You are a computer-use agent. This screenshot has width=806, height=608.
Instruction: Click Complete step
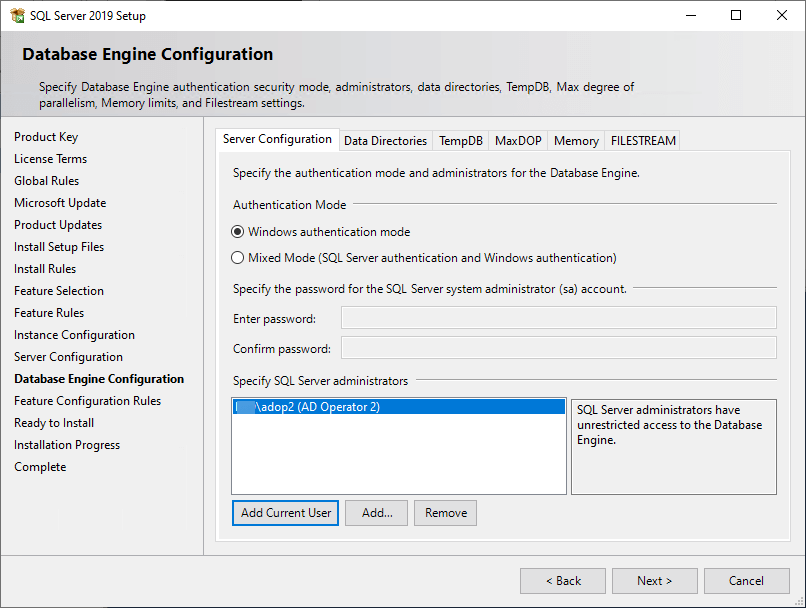pyautogui.click(x=40, y=467)
